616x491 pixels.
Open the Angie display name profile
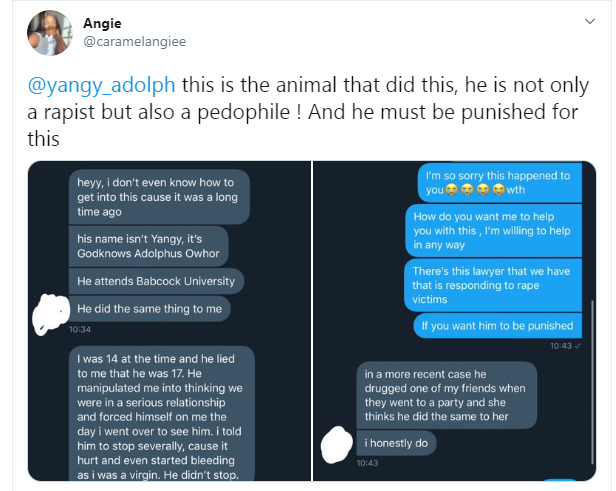(101, 22)
